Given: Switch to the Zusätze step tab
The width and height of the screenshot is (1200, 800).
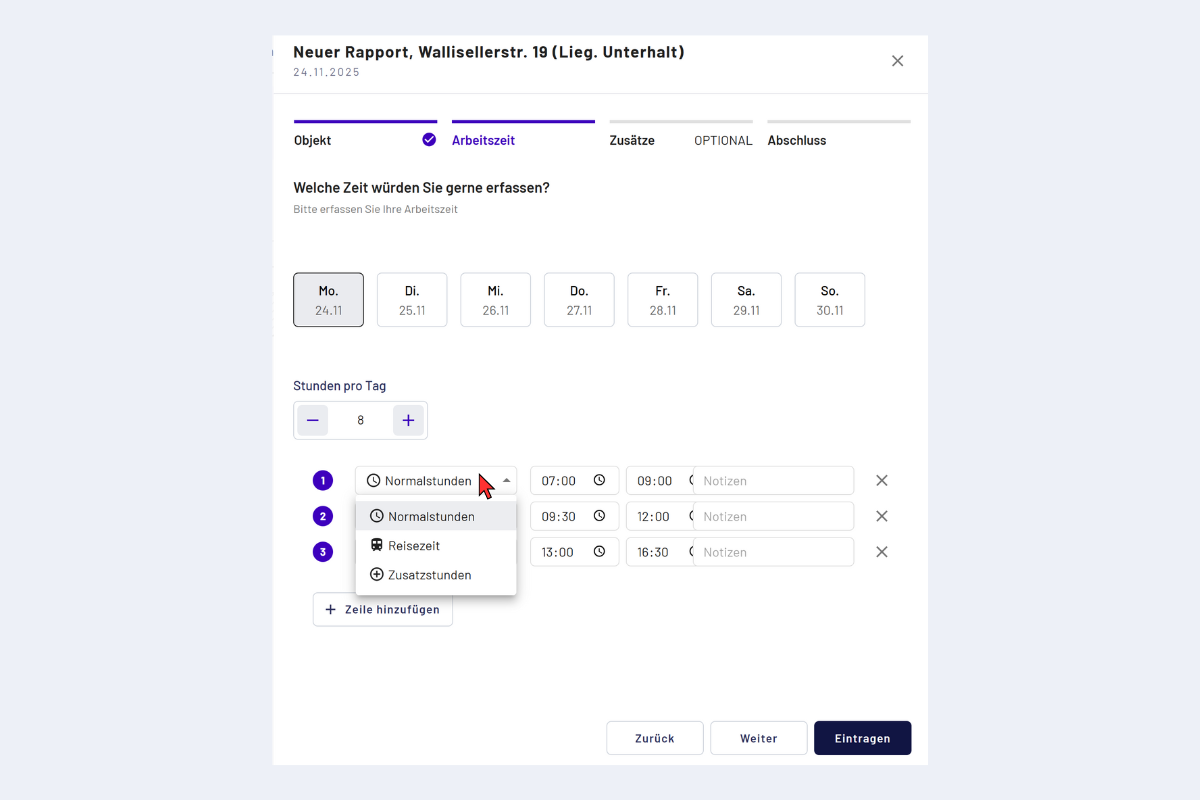Looking at the screenshot, I should [x=632, y=141].
